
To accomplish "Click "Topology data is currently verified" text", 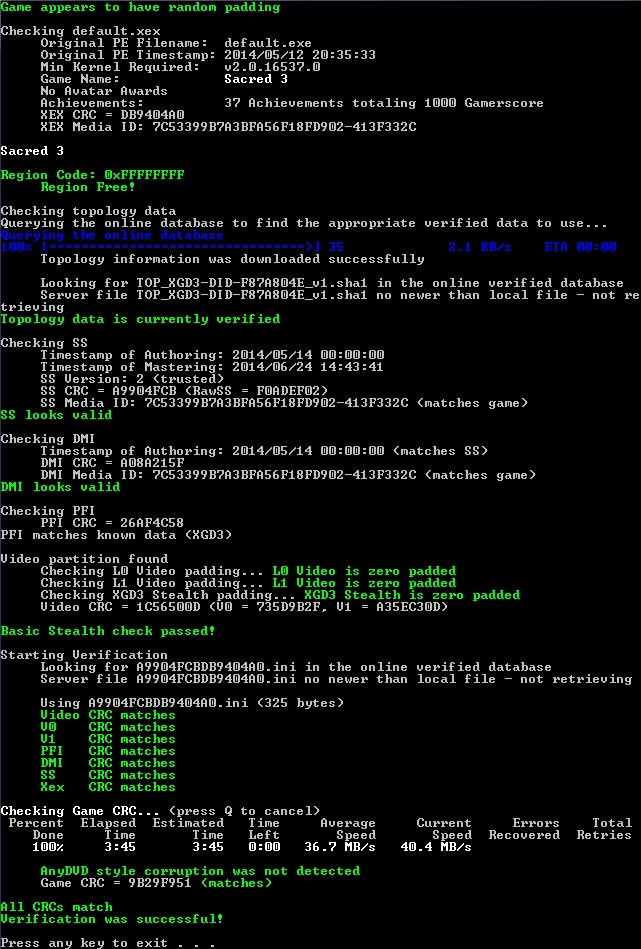I will (x=140, y=319).
